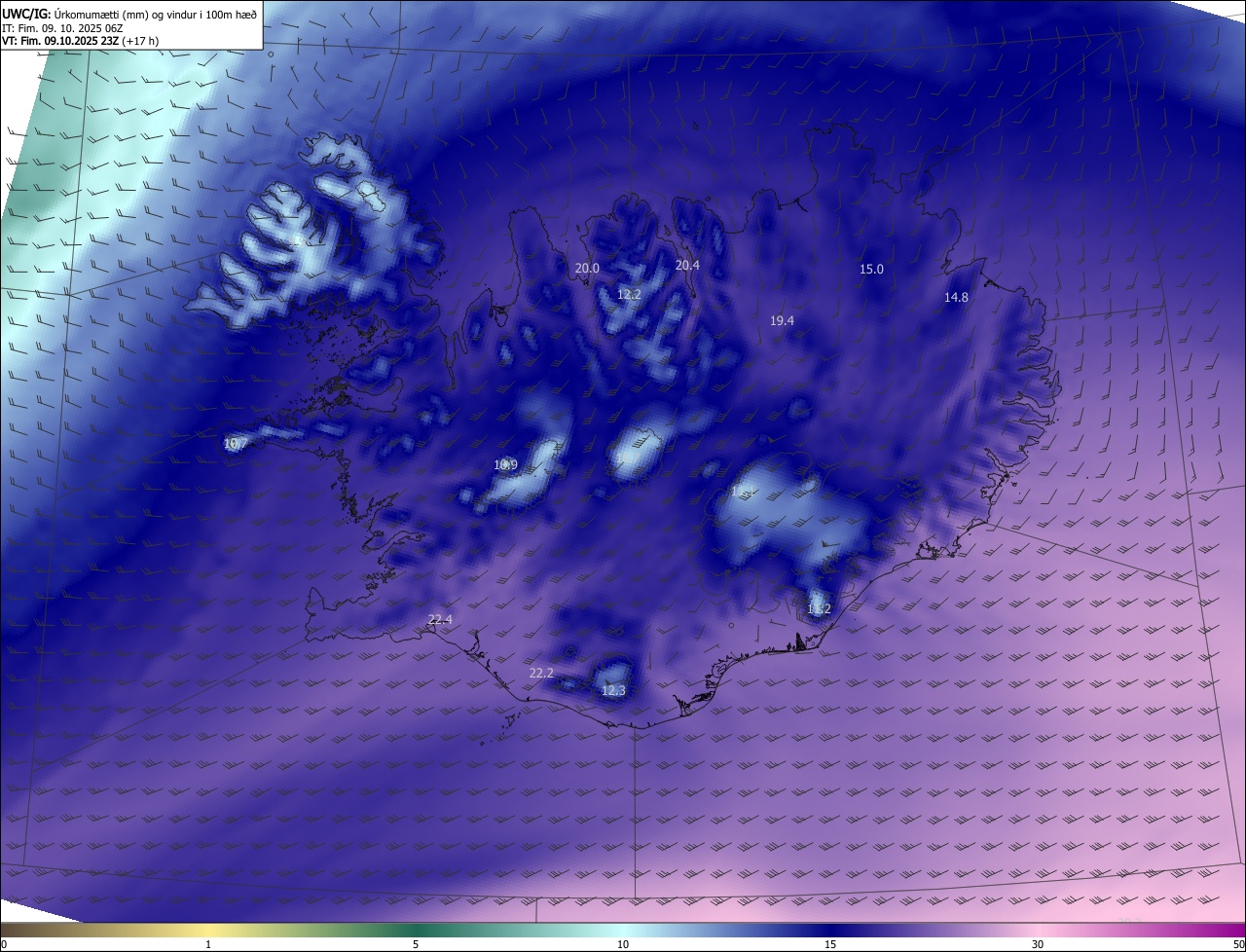Click the 19.4 value on the map
Viewport: 1246px width, 952px height.
tap(782, 320)
